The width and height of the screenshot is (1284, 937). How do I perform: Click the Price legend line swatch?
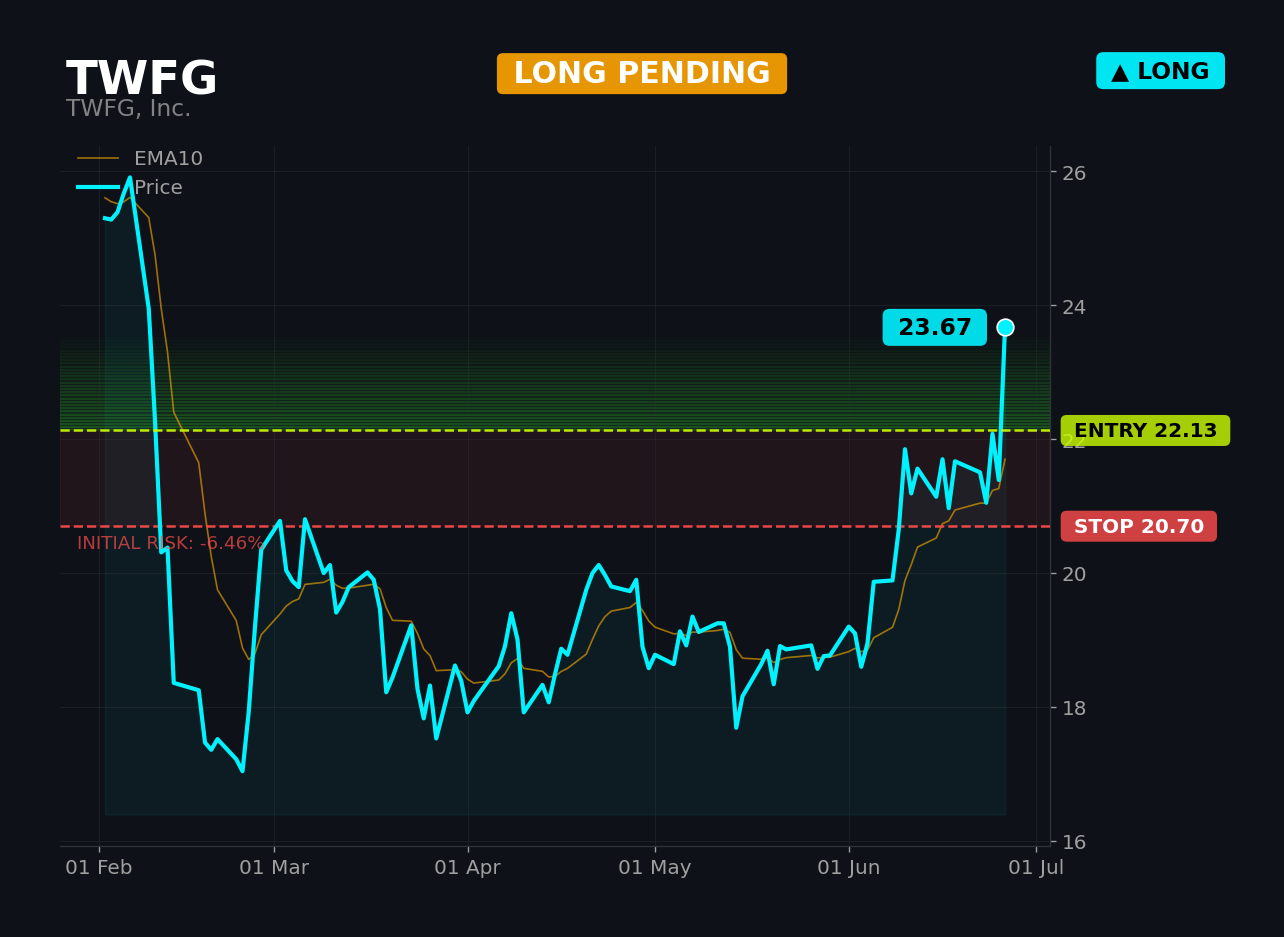coord(98,188)
